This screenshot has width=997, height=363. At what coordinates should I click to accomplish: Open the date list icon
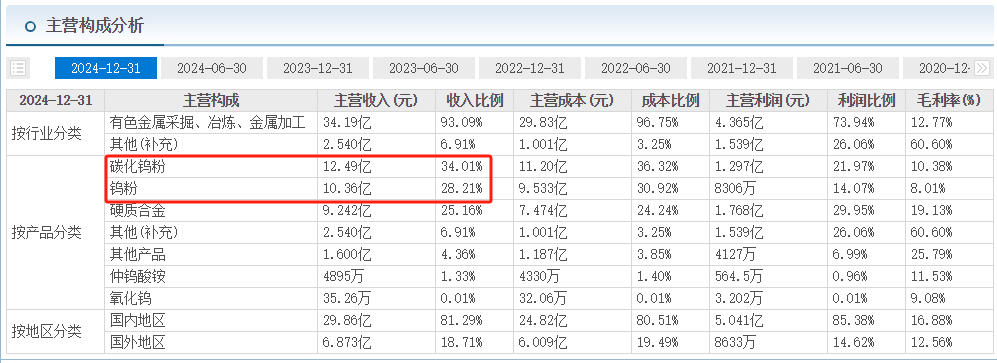pos(18,68)
